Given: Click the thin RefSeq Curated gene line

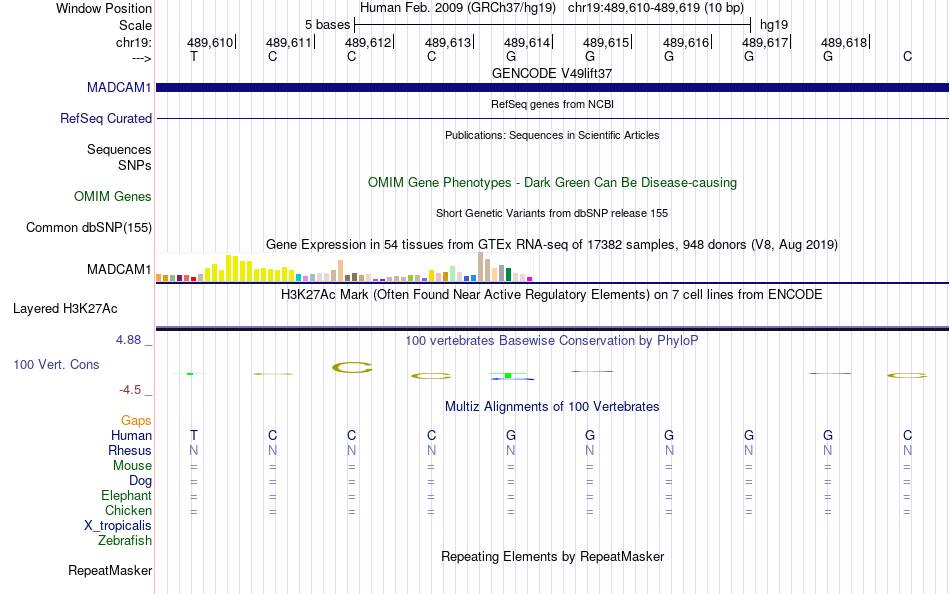Looking at the screenshot, I should coord(552,118).
